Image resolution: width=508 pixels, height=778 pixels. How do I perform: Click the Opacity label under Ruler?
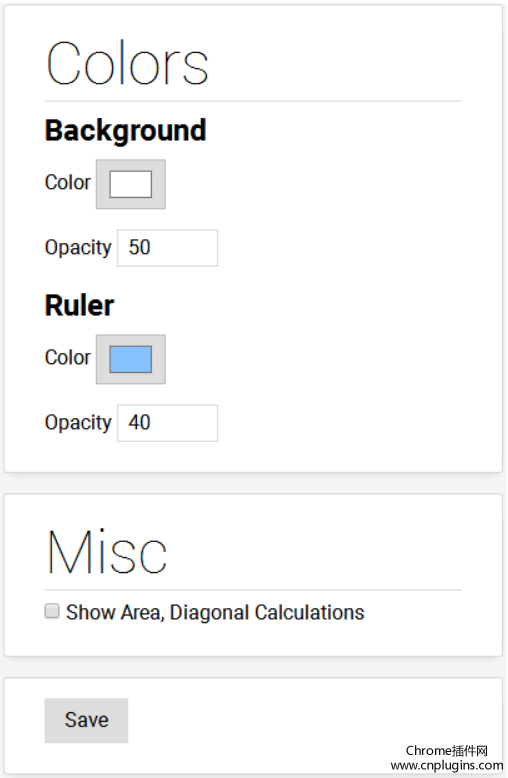(x=78, y=423)
